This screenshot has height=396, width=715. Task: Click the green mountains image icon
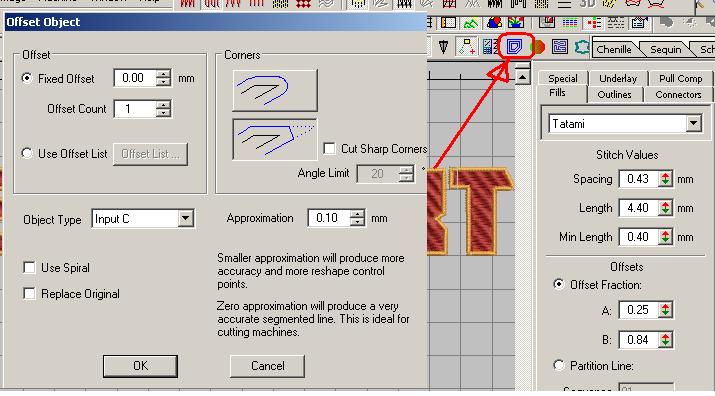pyautogui.click(x=471, y=22)
